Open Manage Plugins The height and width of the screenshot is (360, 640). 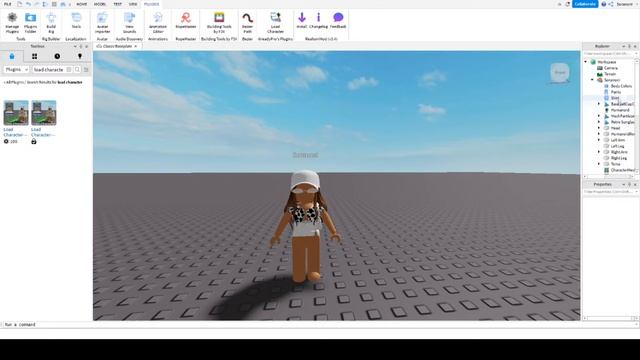(12, 23)
